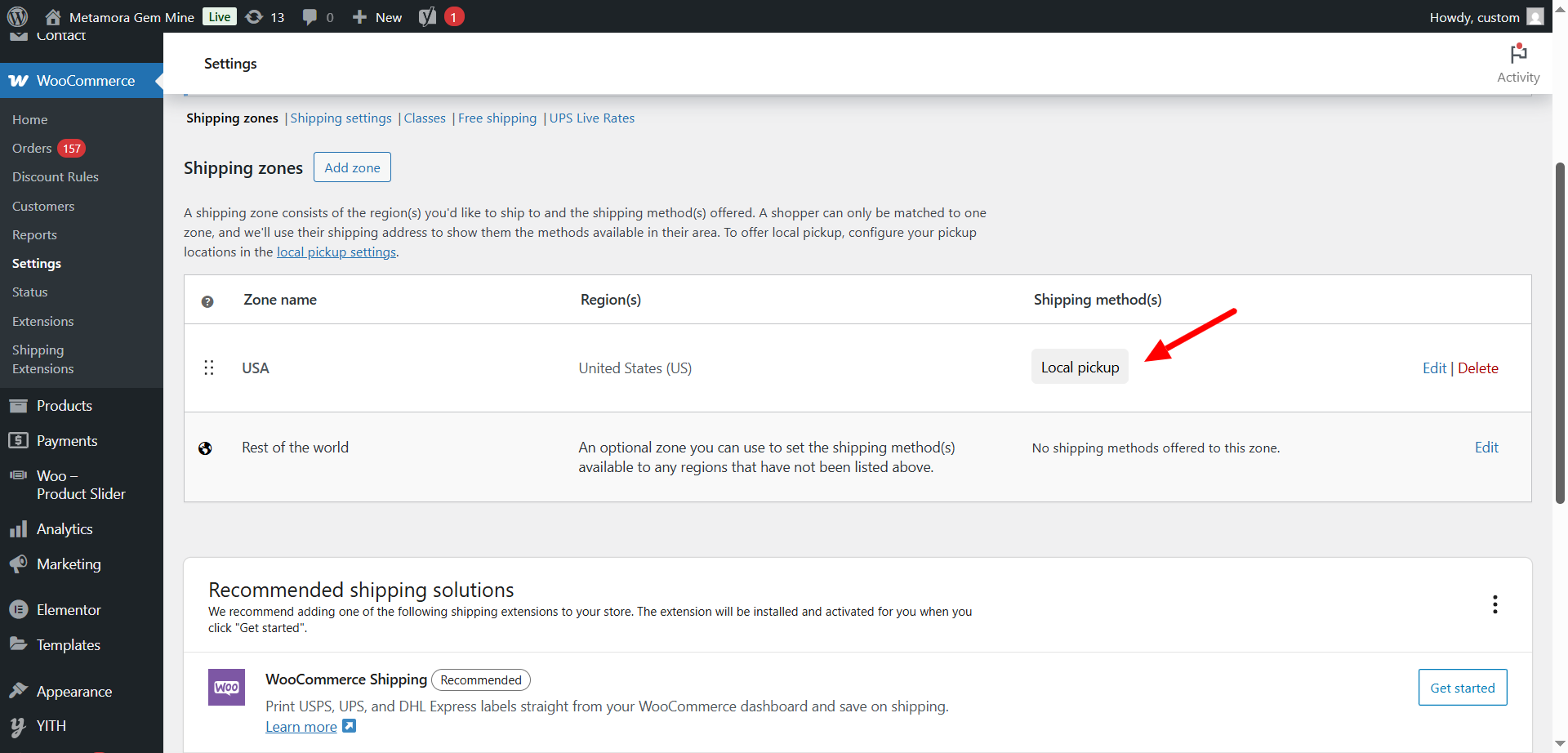
Task: Select the Shipping zones sub-tab
Action: tap(232, 118)
